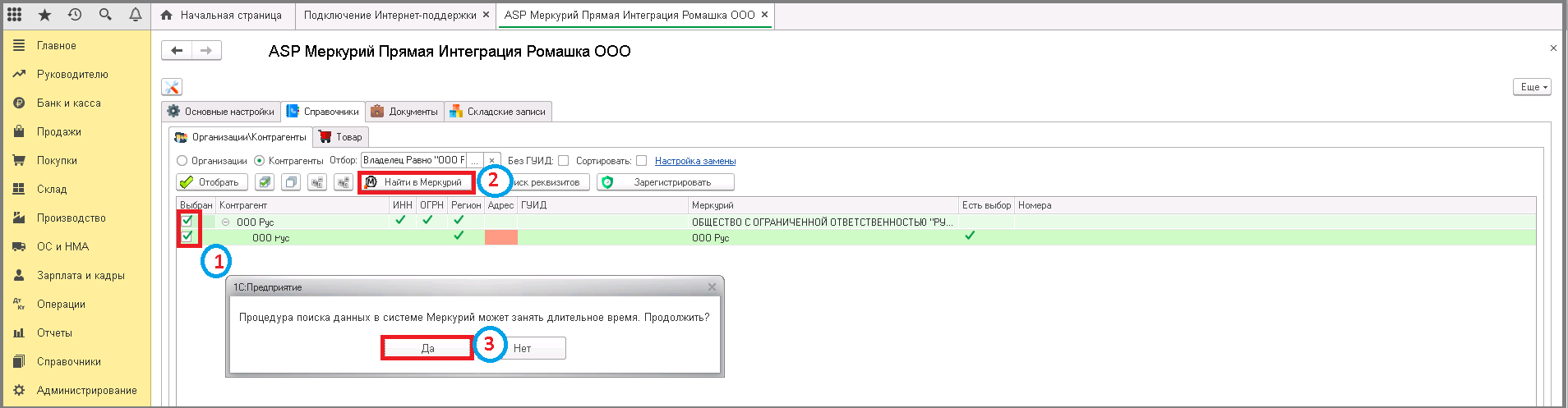Click the uncheck all rows icon
1568x408 pixels.
(291, 182)
